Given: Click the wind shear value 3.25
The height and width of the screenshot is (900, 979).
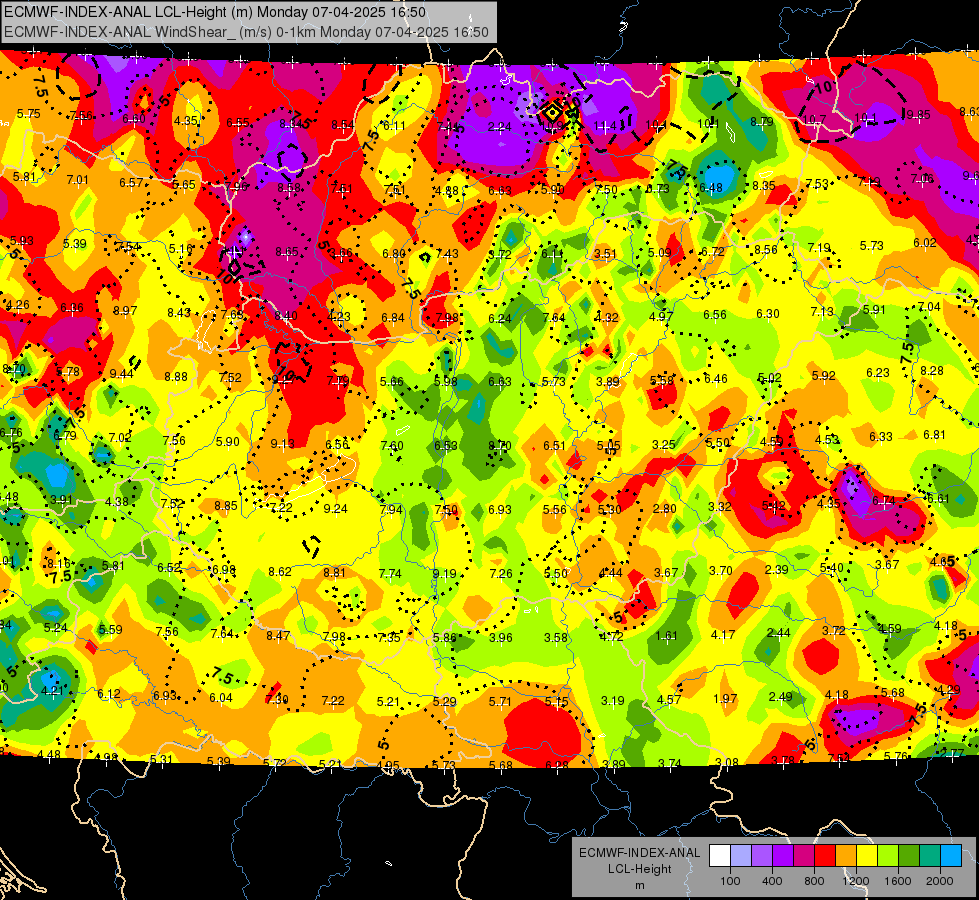Looking at the screenshot, I should [x=664, y=444].
